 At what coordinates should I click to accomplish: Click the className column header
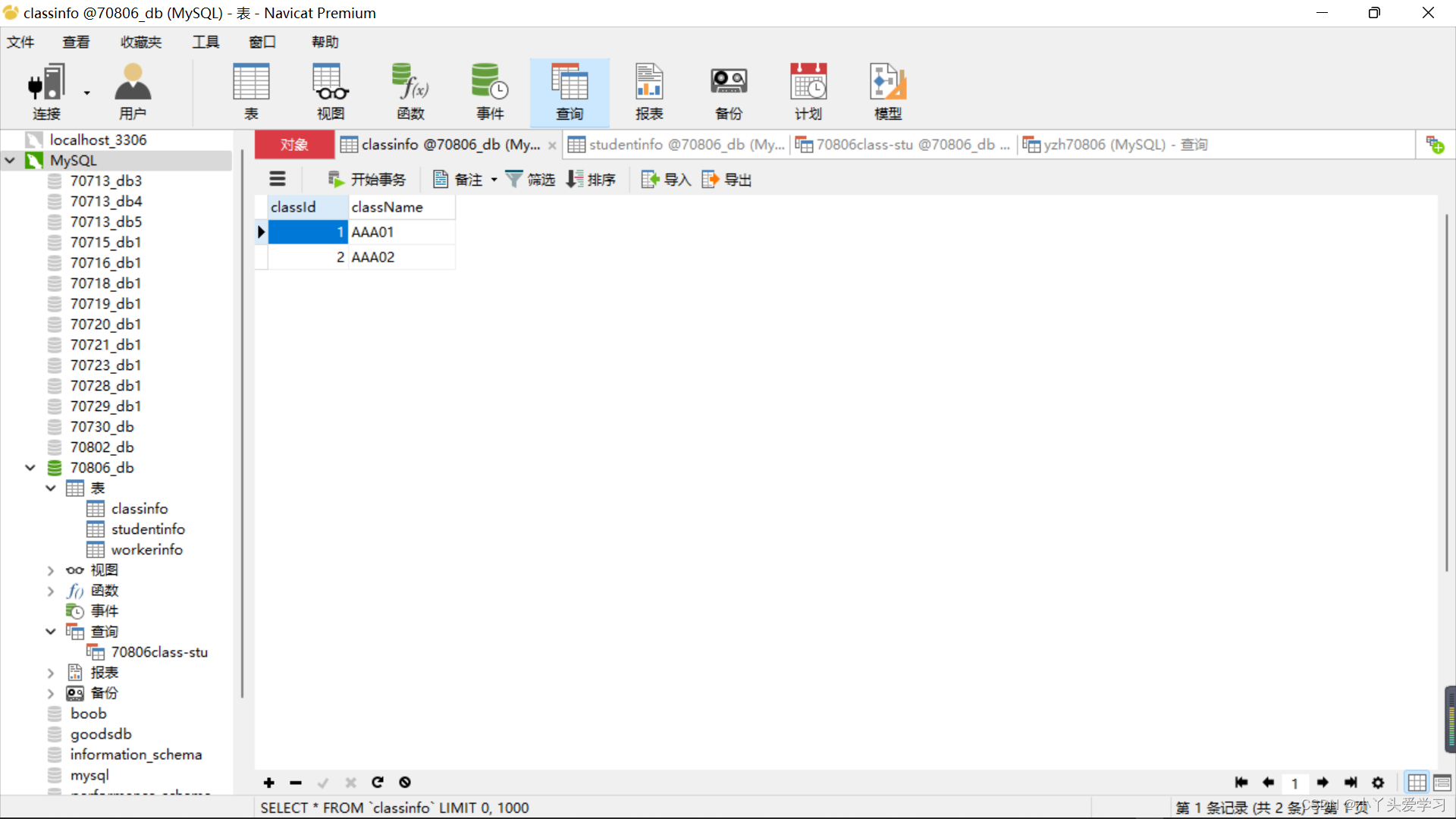point(401,207)
